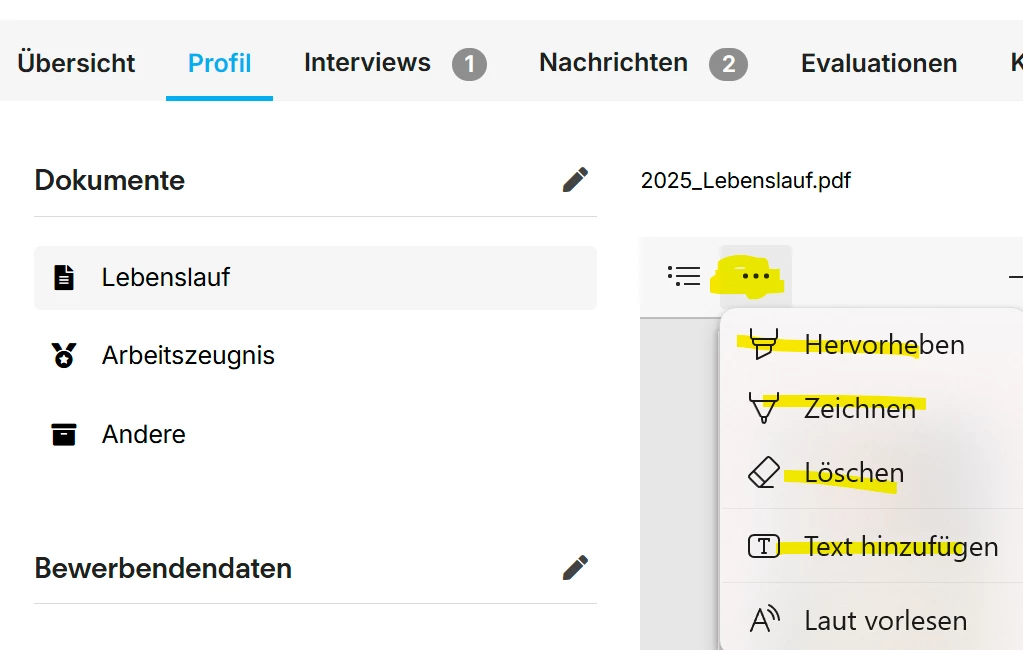Click the Arbeitszeugnis medal icon
The height and width of the screenshot is (650, 1023).
64,355
